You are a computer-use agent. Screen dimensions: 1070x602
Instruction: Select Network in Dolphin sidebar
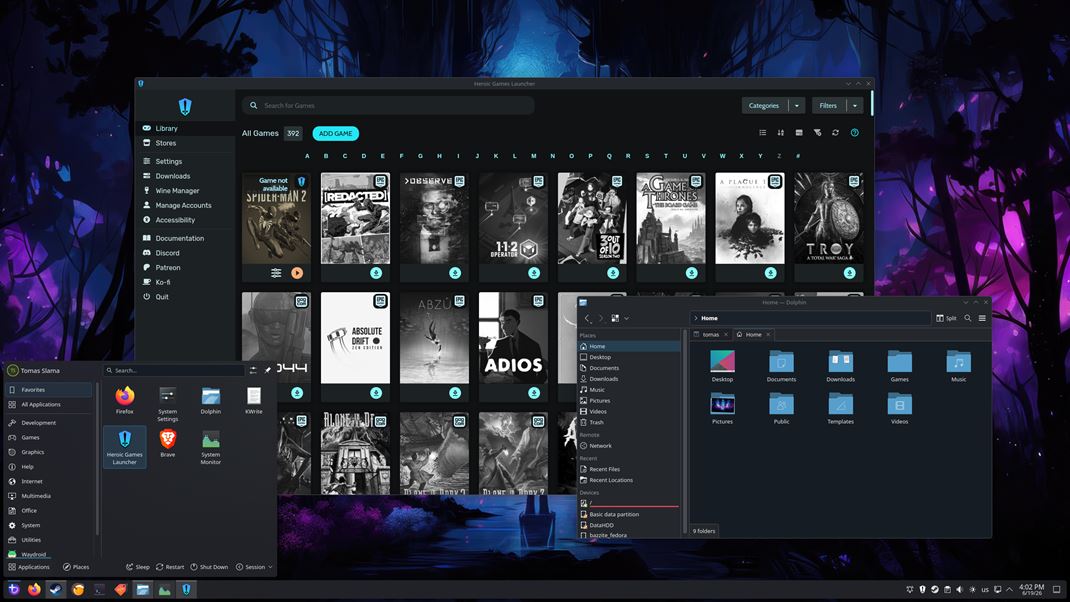point(629,446)
